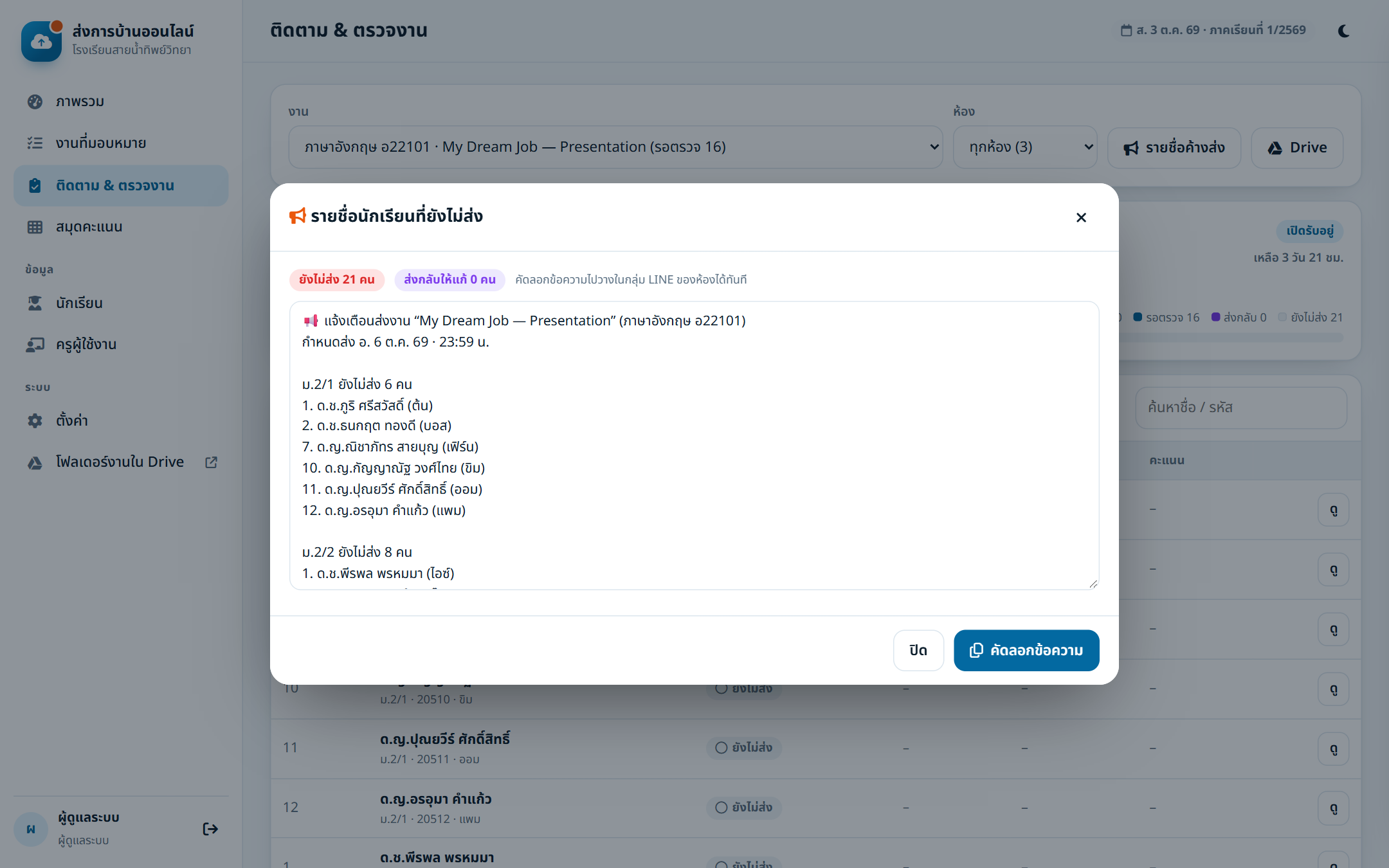Click student name ด.ญ.อรอุมา คำแก้ว in table

[435, 799]
